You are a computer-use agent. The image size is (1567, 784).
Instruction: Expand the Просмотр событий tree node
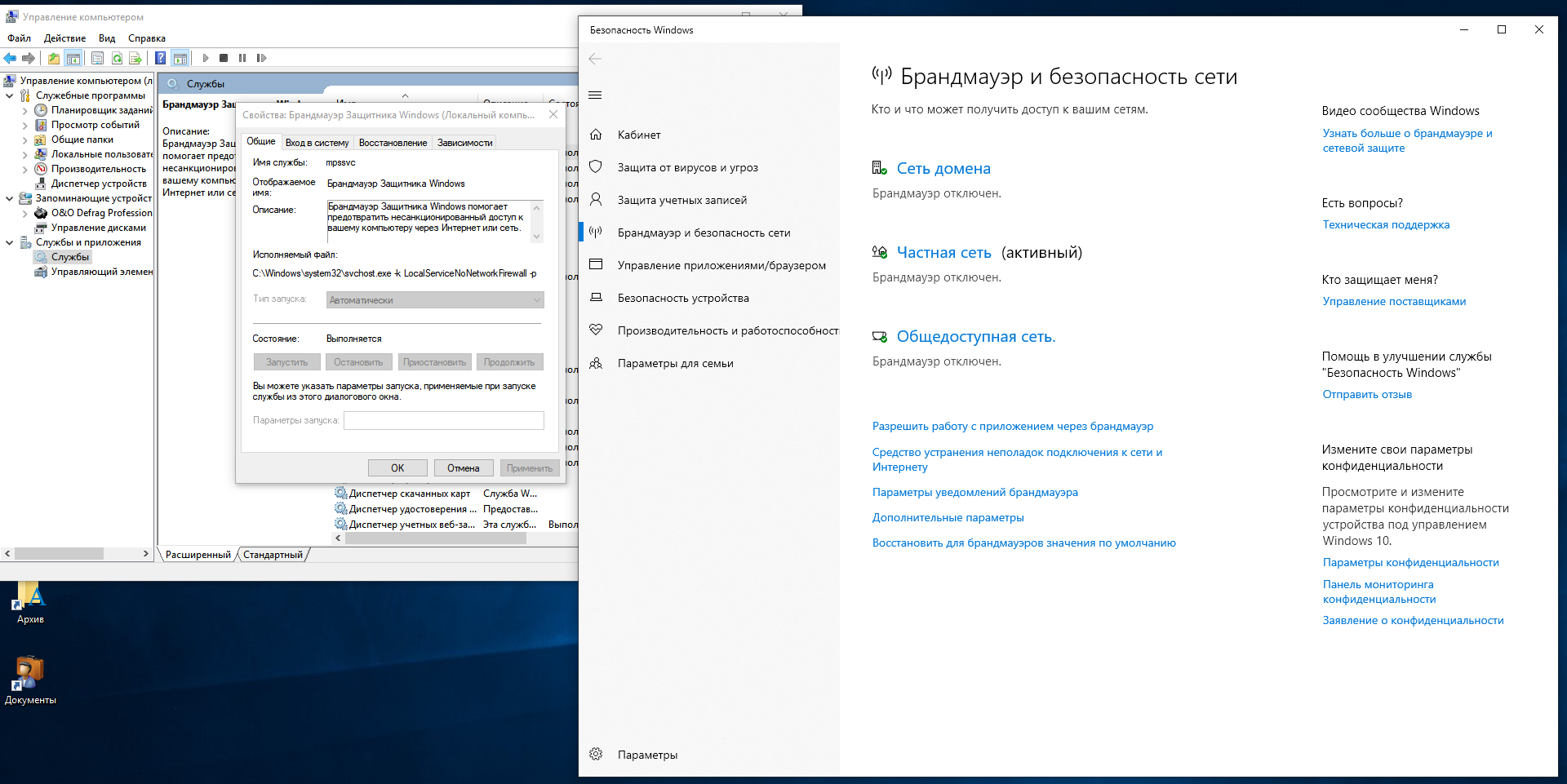(x=24, y=125)
